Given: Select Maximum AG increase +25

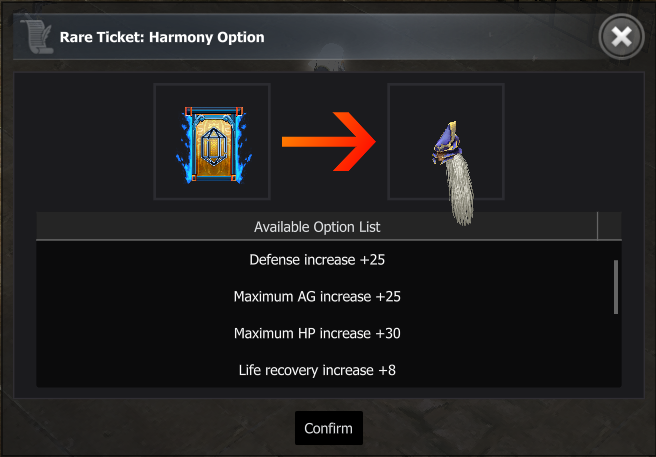Looking at the screenshot, I should 317,297.
